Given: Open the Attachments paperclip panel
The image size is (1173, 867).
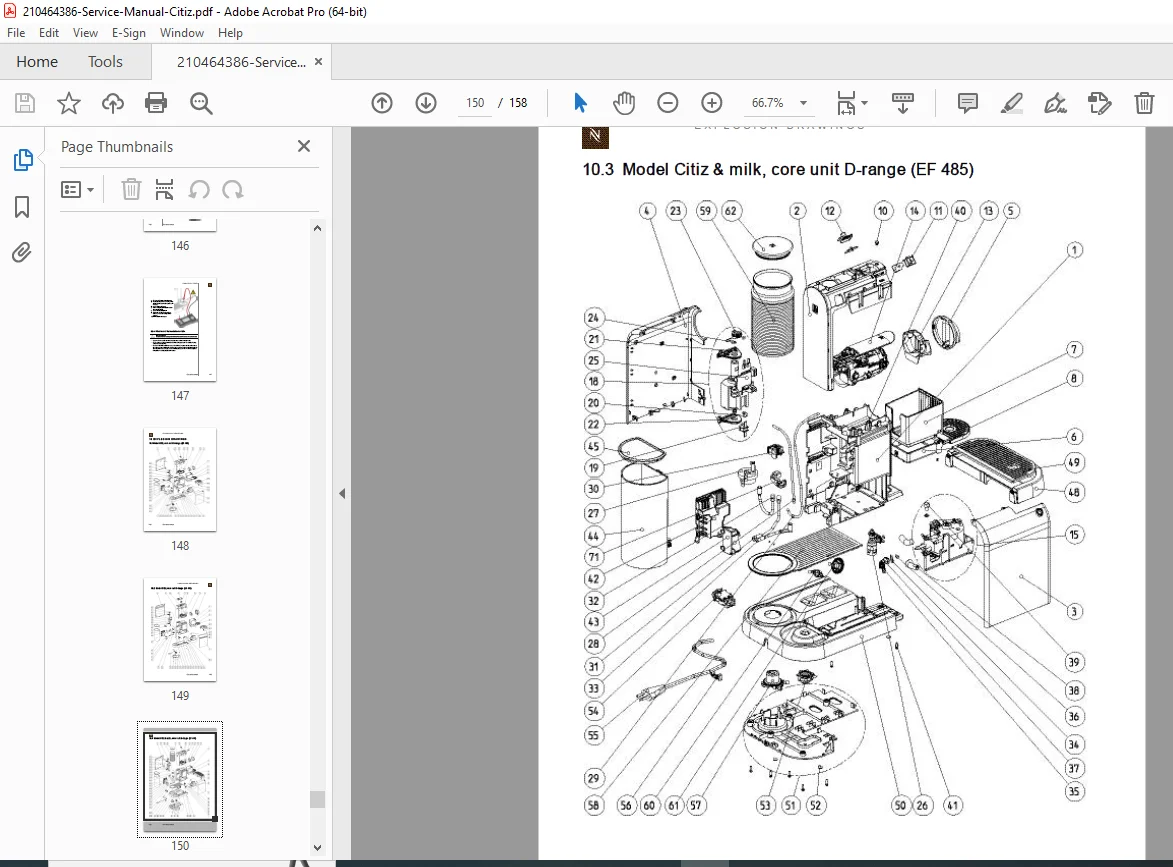Looking at the screenshot, I should (22, 253).
